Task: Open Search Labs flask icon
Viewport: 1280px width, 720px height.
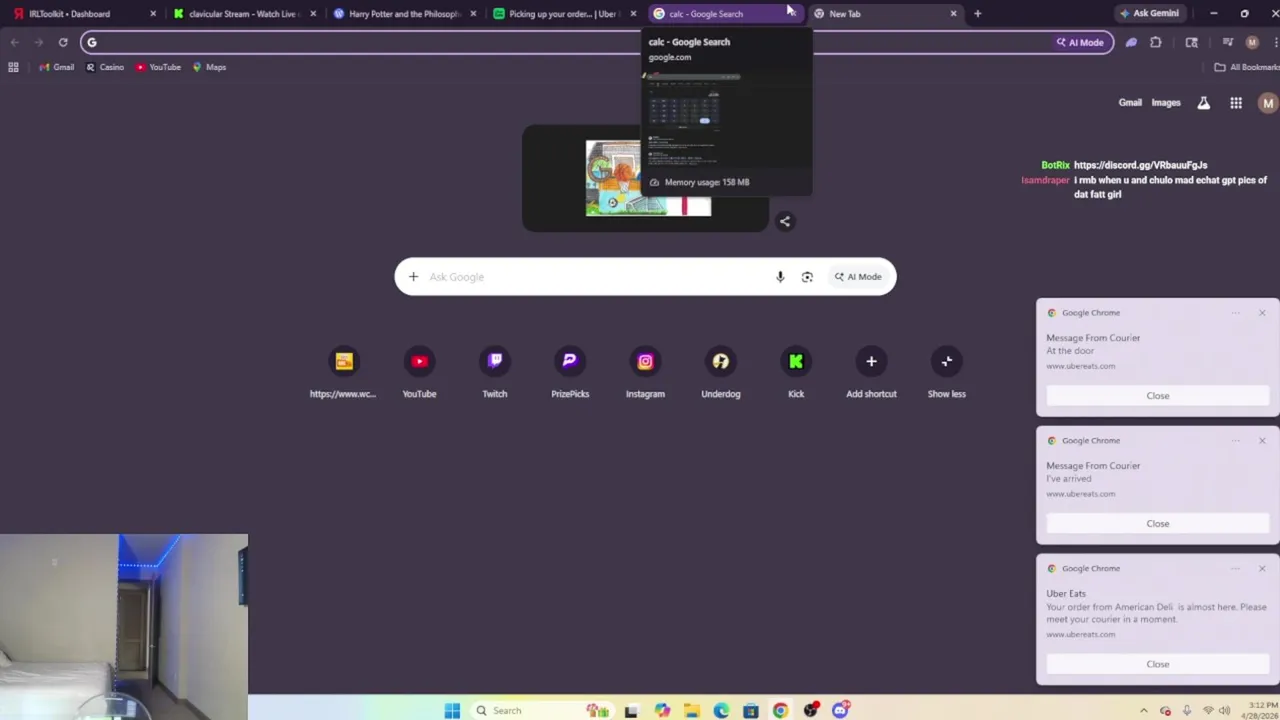Action: click(x=1204, y=103)
